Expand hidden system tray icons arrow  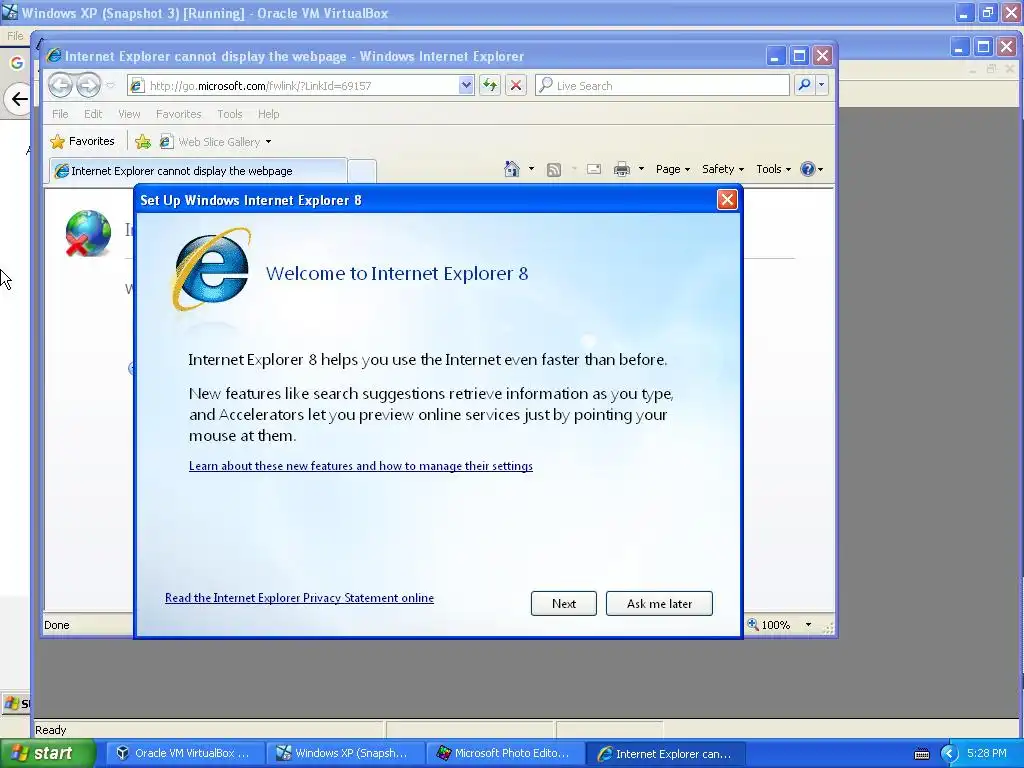point(950,754)
